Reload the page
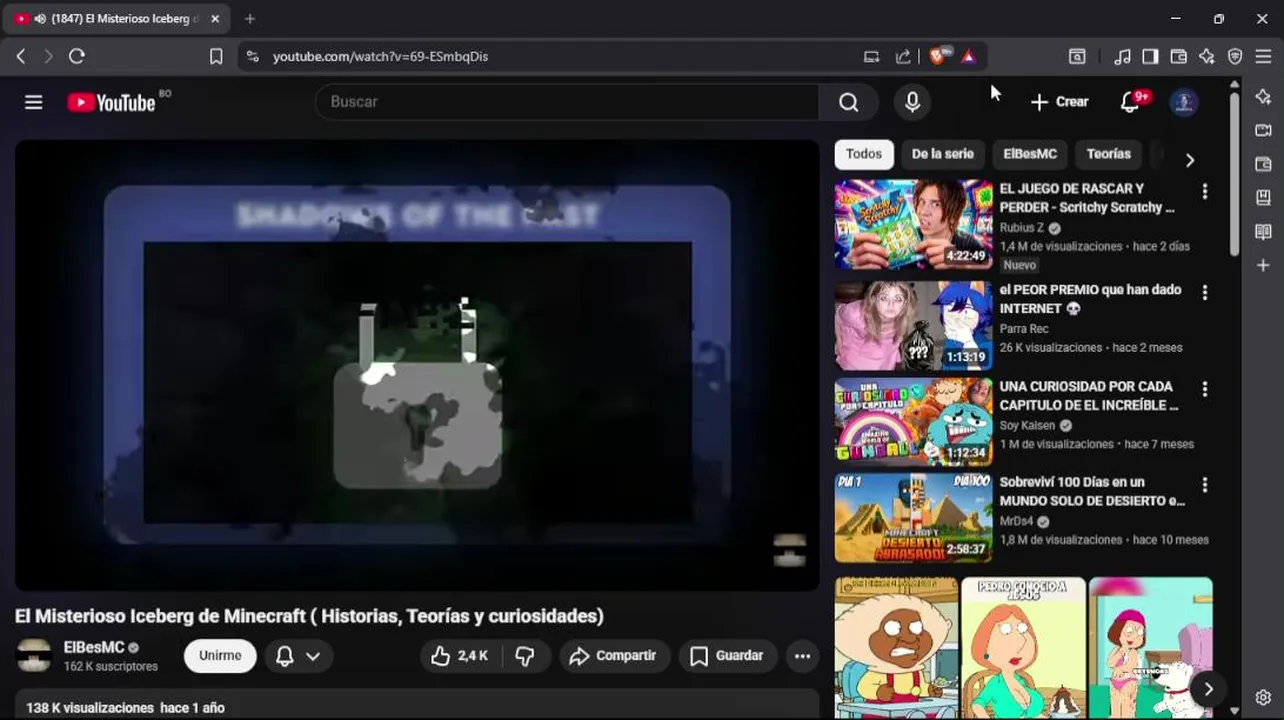The image size is (1284, 720). click(77, 57)
